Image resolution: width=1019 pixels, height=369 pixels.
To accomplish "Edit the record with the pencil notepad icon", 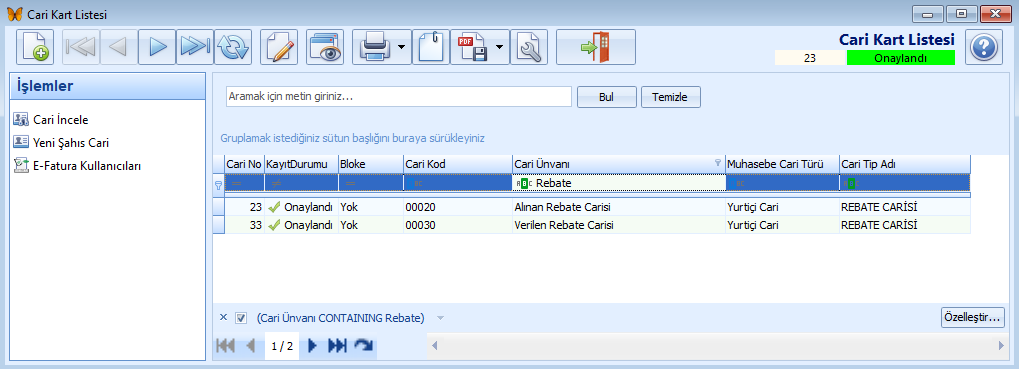I will [279, 47].
